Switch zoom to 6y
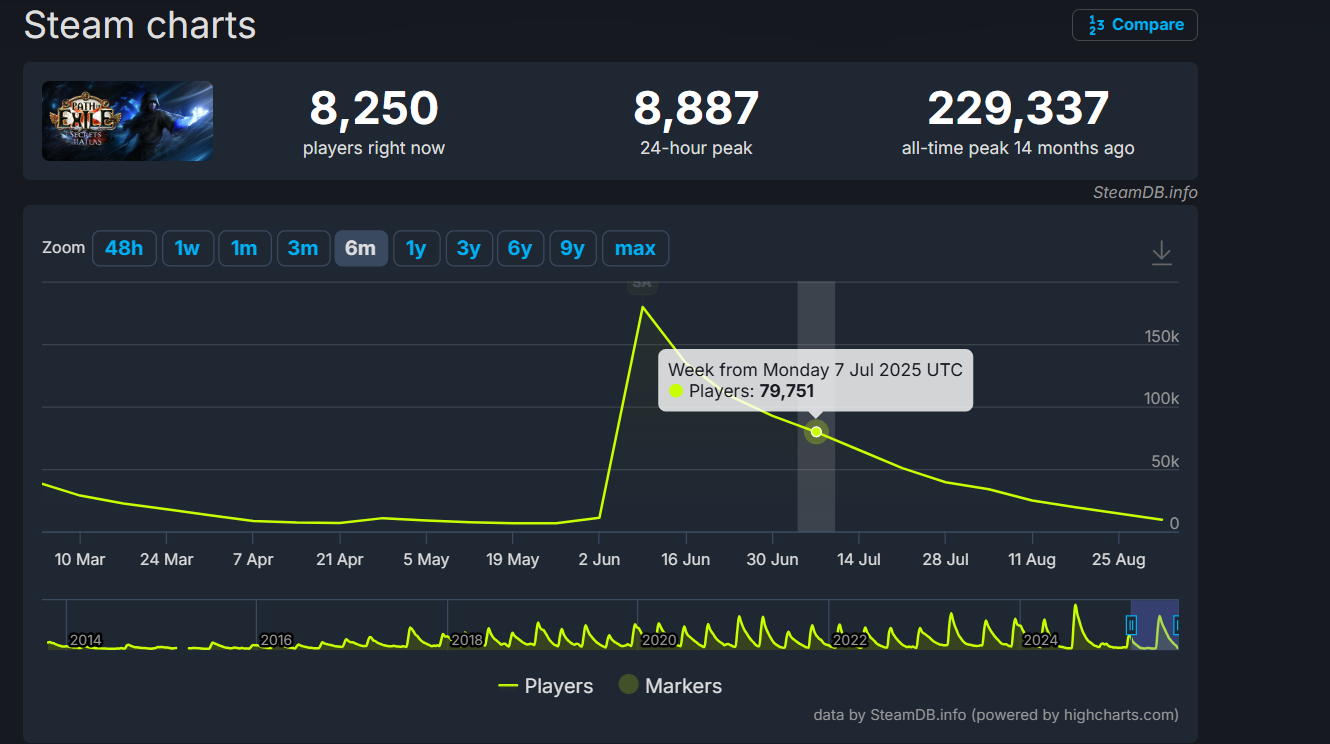 click(x=520, y=249)
